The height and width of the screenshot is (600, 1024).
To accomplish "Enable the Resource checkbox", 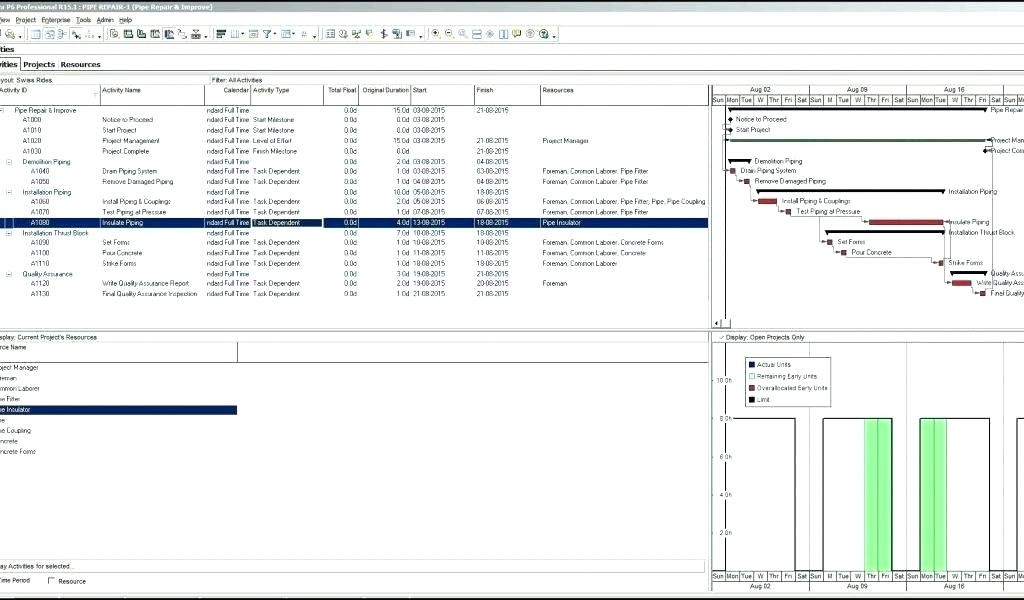I will click(x=52, y=581).
